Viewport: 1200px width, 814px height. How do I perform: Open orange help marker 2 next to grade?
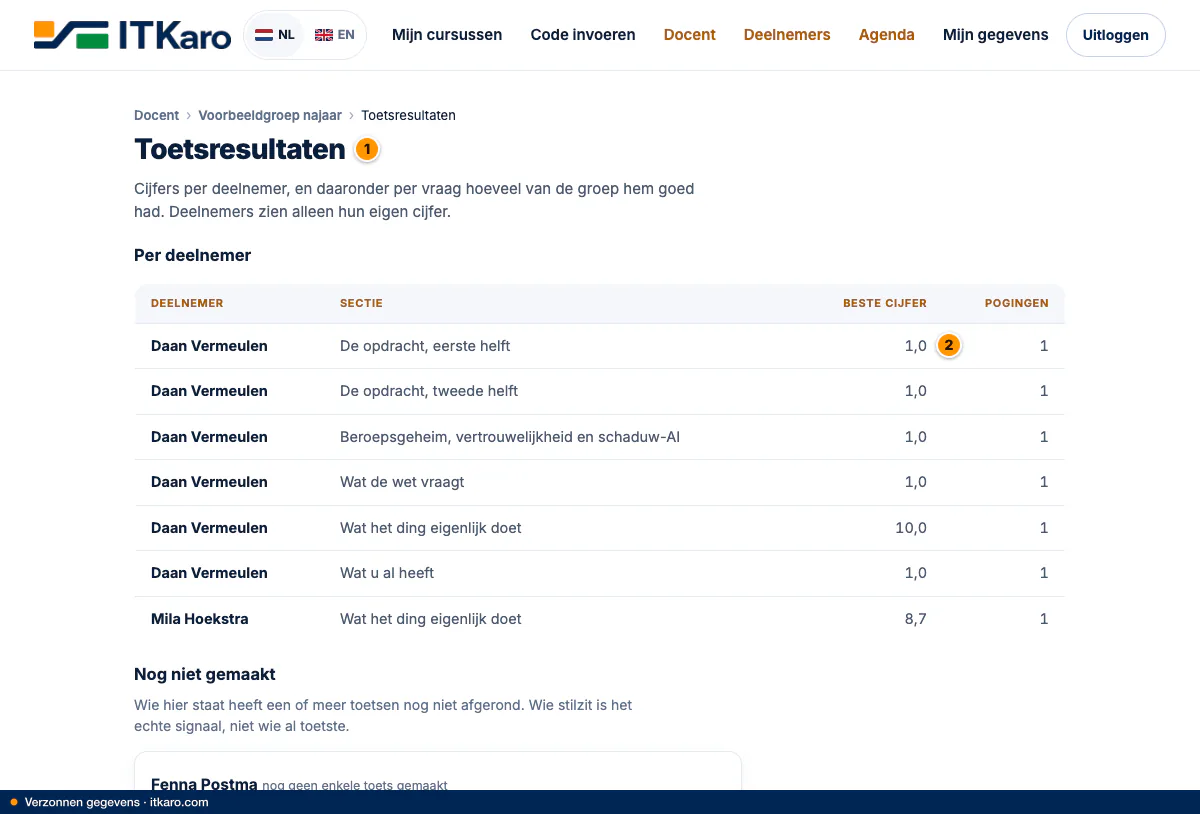pyautogui.click(x=948, y=346)
